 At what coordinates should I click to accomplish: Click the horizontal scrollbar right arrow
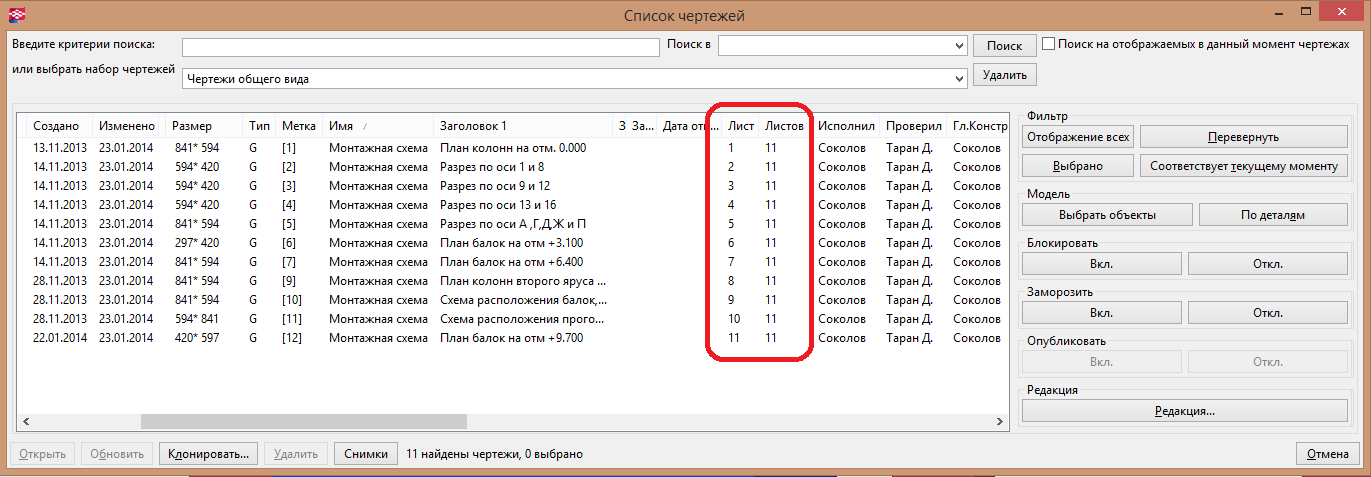coord(999,422)
